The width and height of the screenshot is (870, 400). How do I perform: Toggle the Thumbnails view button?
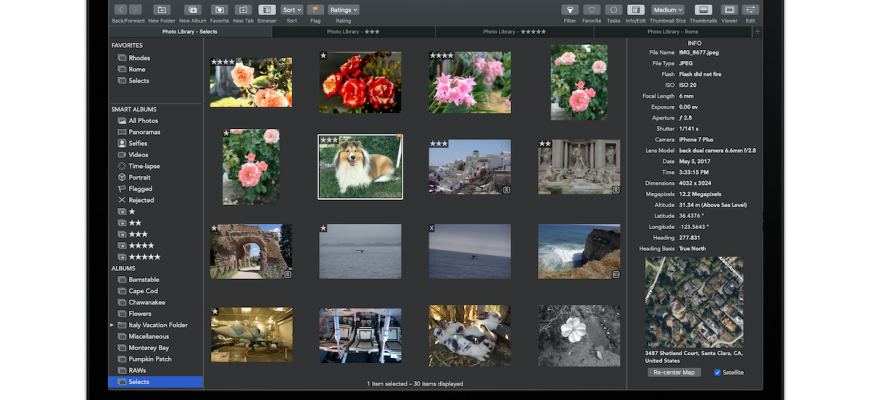703,9
